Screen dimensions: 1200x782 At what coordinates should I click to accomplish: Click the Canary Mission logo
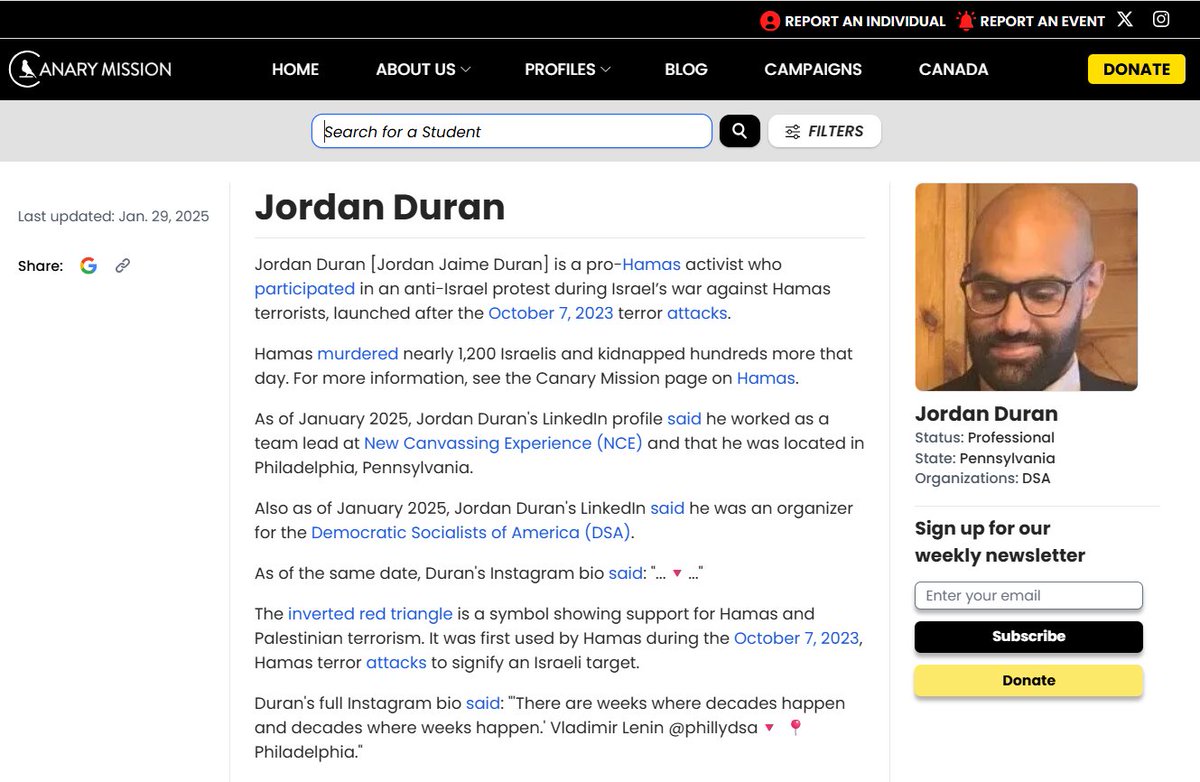coord(90,69)
